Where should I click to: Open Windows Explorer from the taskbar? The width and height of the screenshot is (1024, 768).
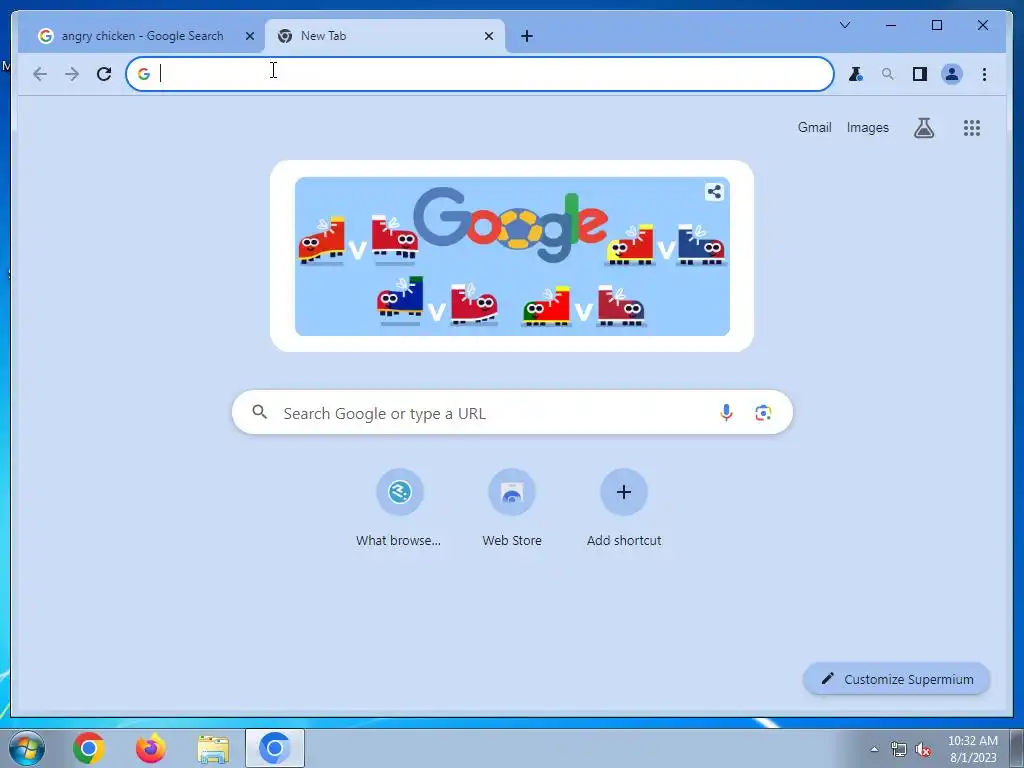click(213, 749)
